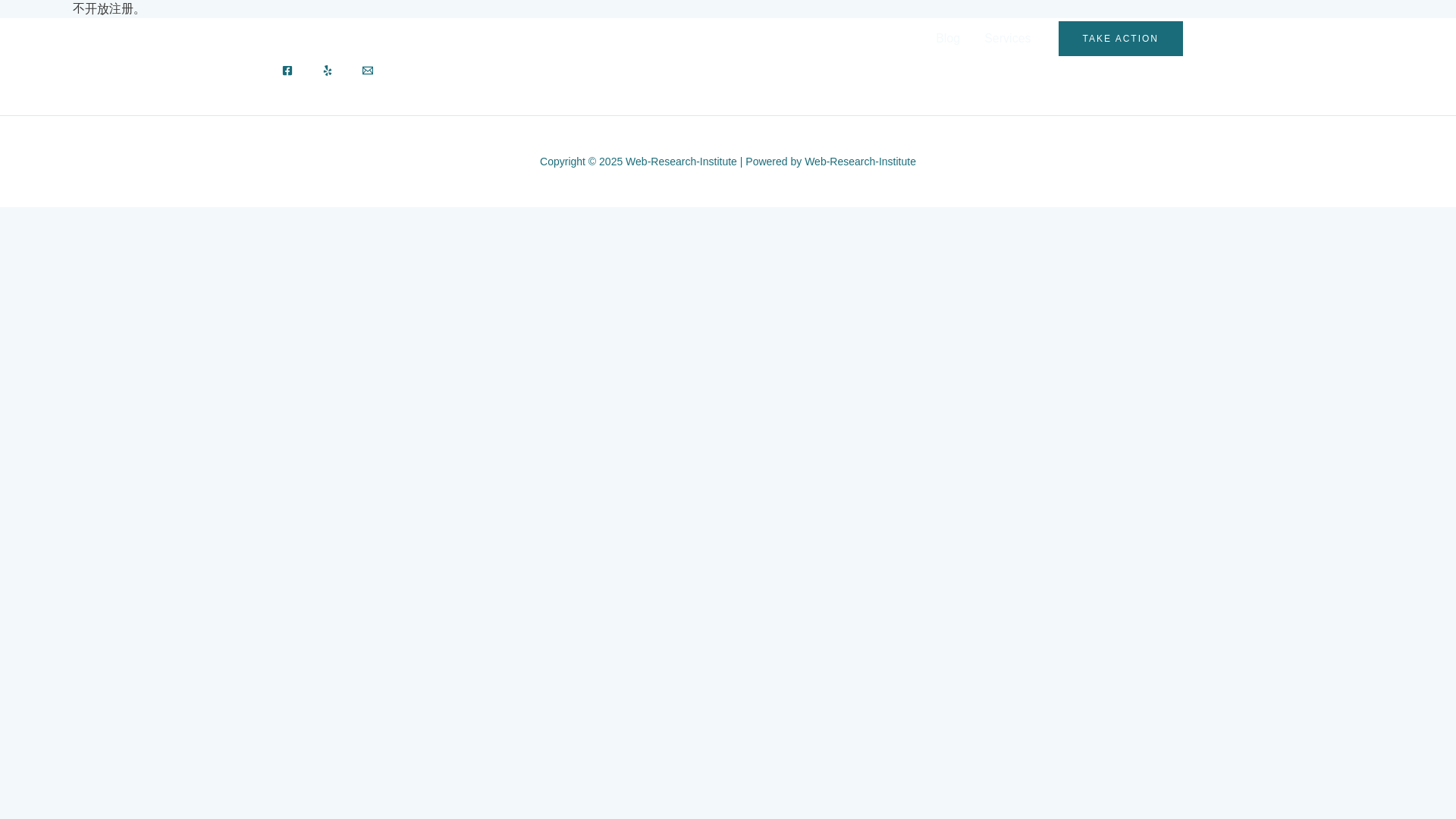Click the copyright line 'Copyright © 2025 Web-Research-Institute'

point(639,162)
